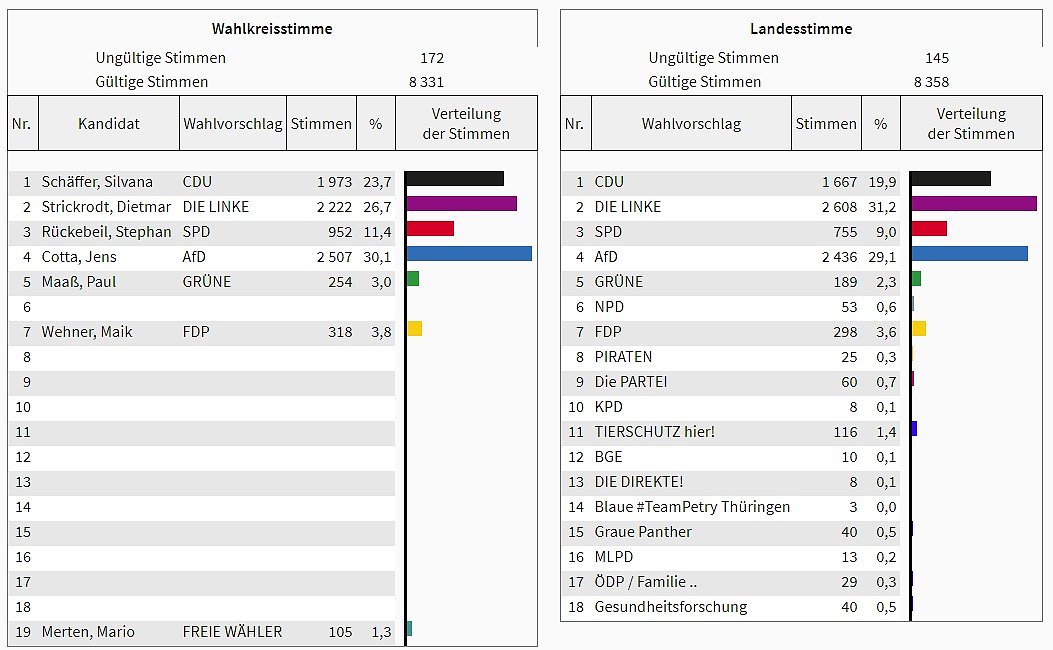Select candidate Cotta, Jens
The height and width of the screenshot is (650, 1053).
(x=79, y=257)
